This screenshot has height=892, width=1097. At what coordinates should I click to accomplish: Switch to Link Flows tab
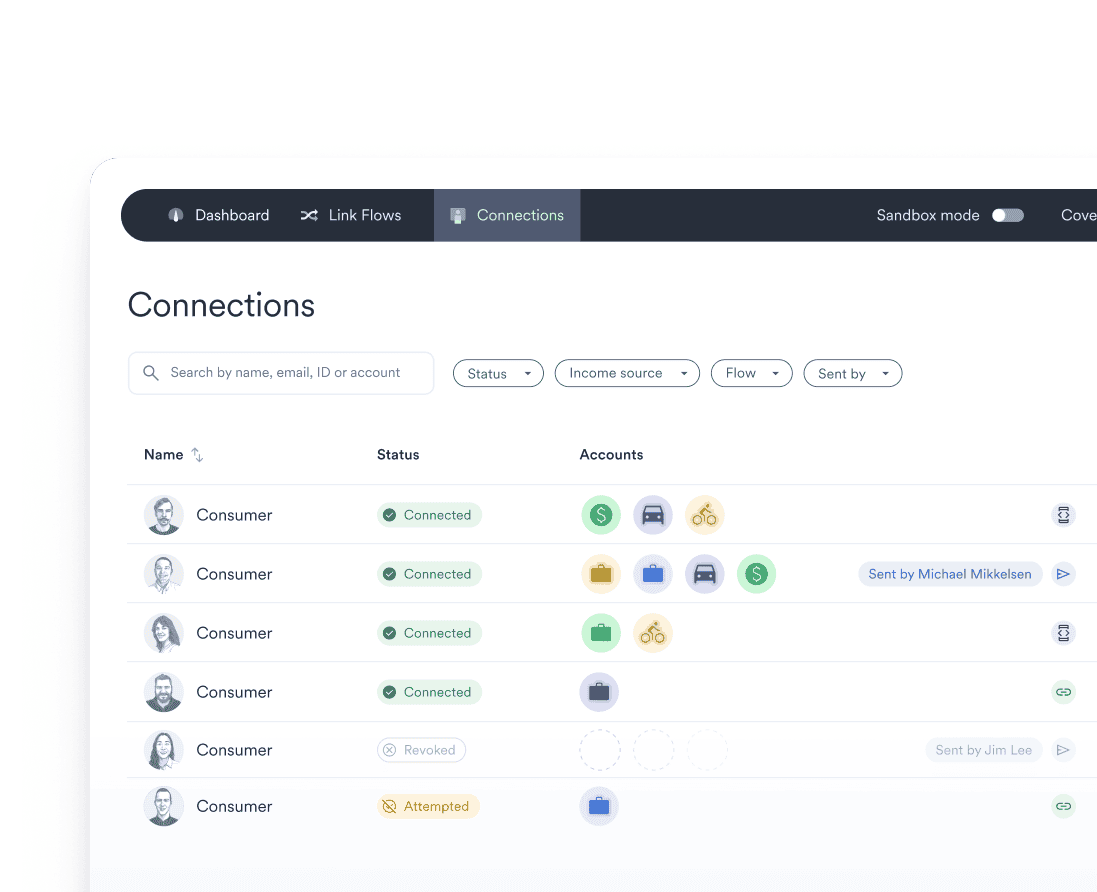coord(351,215)
